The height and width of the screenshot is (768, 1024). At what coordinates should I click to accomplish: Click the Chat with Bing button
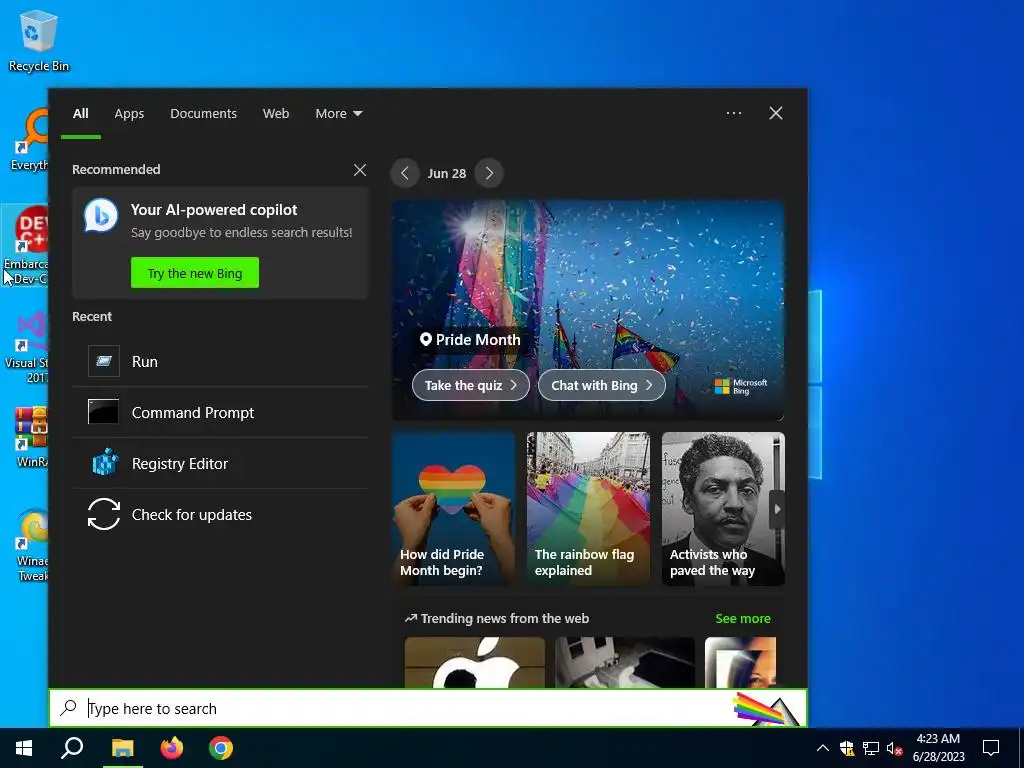[x=601, y=385]
